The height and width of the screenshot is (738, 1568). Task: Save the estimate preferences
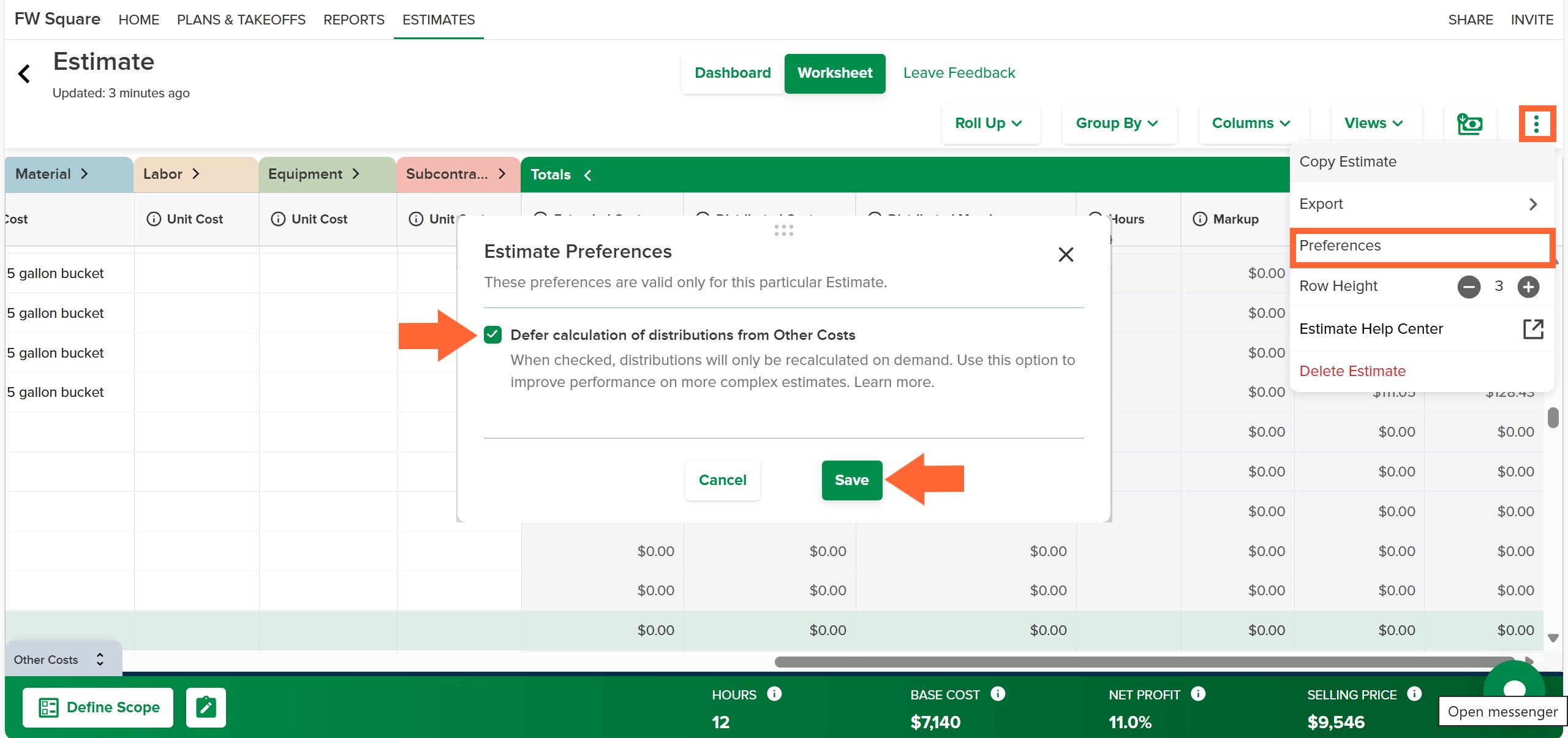point(851,481)
